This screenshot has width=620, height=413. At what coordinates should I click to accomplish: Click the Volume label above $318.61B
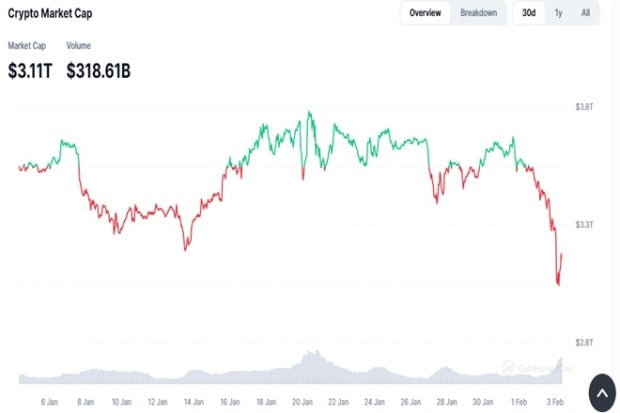coord(80,46)
